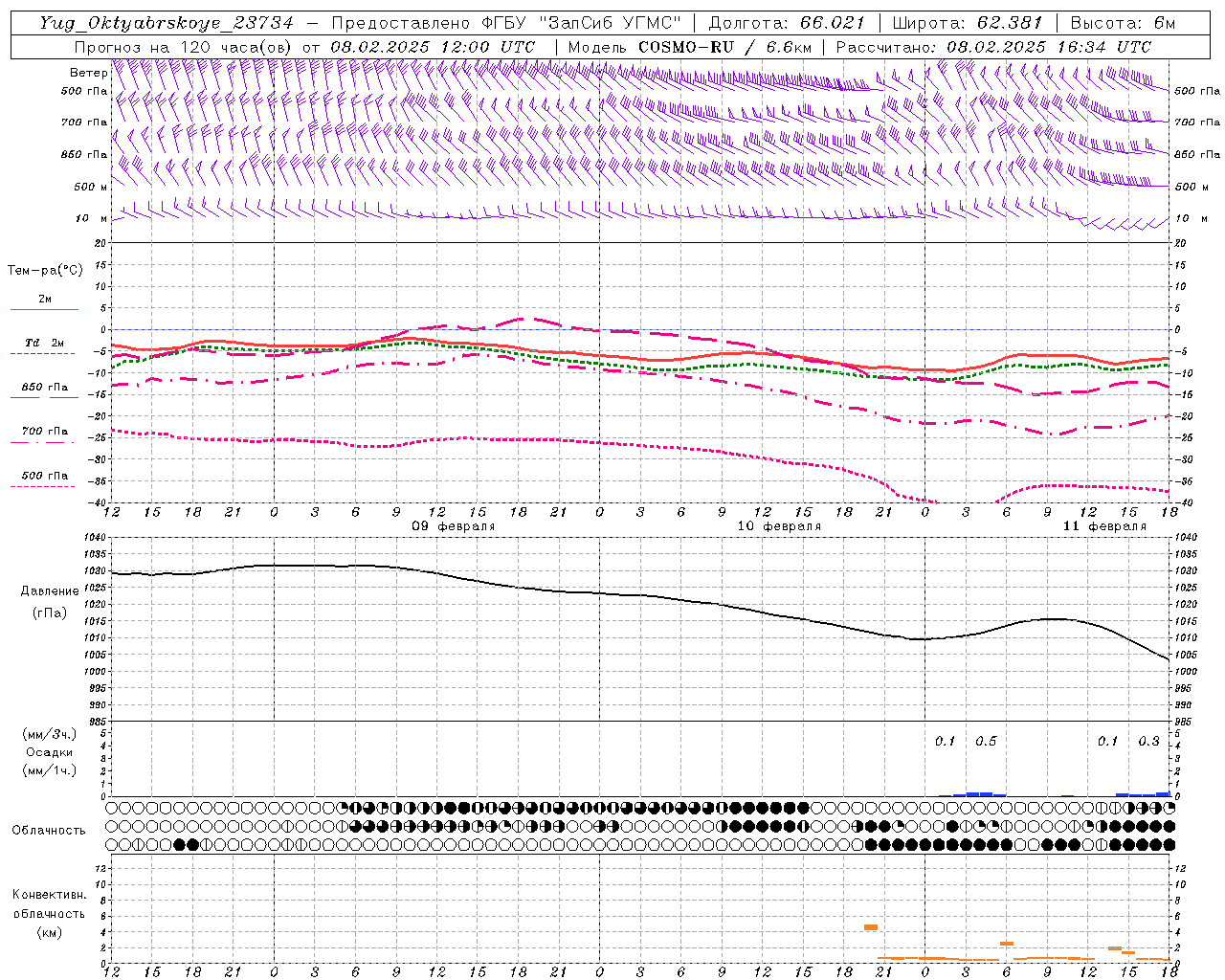Click the forecast start 08.02.2025 12:00 UTC
This screenshot has height=980, width=1225.
coord(433,47)
